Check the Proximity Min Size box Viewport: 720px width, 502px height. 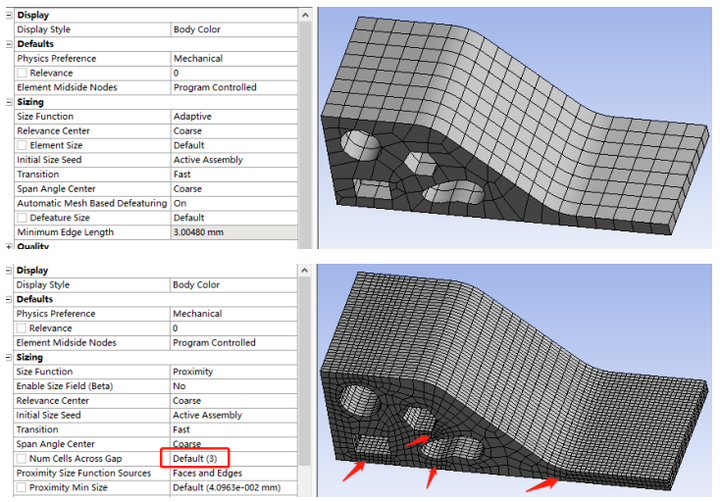click(21, 487)
